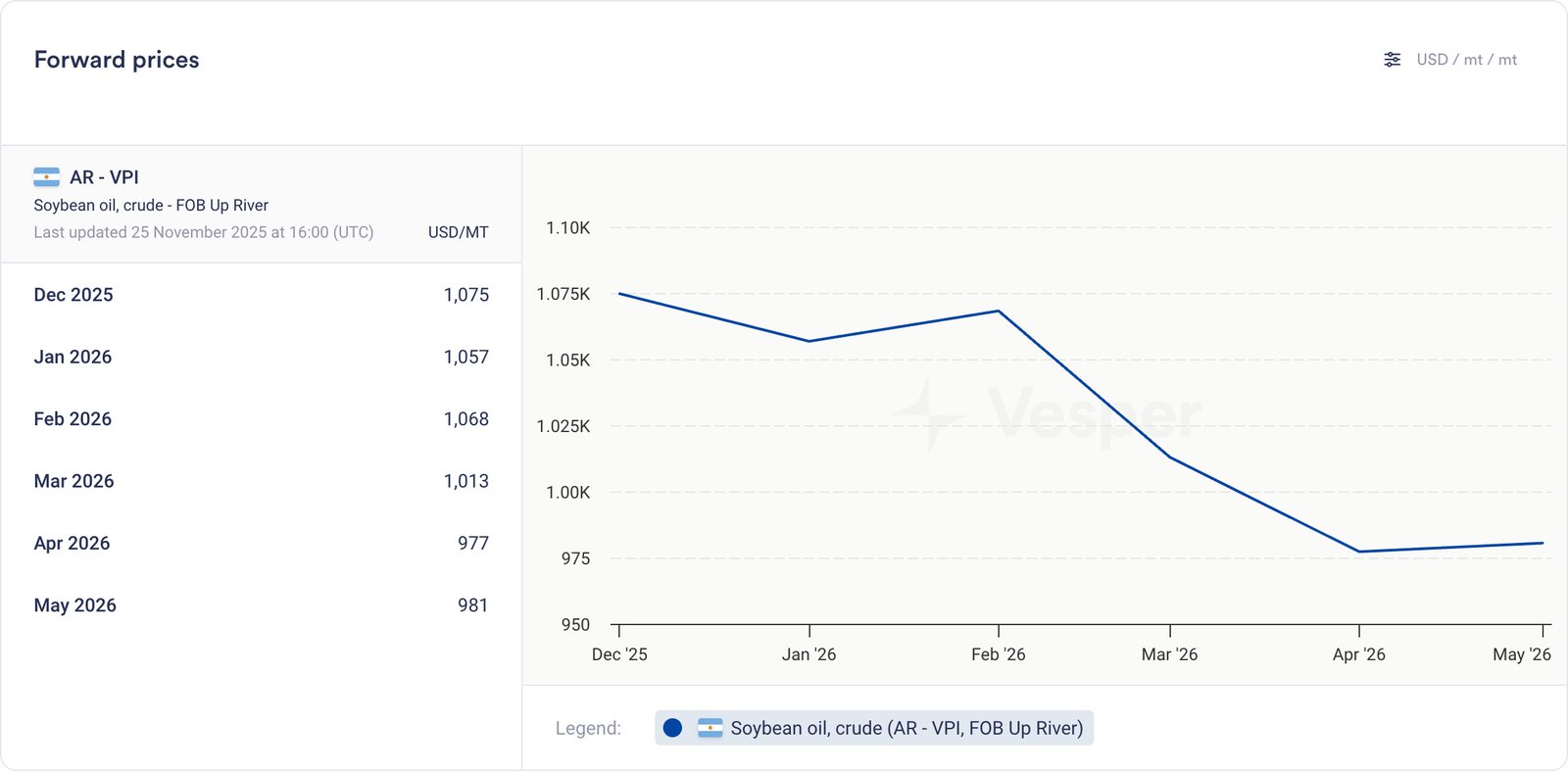This screenshot has width=1568, height=771.
Task: Click the blue legend color dot
Action: tap(672, 728)
